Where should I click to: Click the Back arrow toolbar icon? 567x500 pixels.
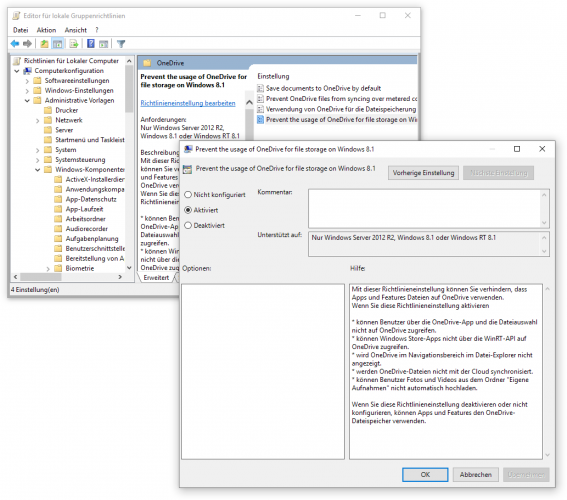(x=15, y=44)
